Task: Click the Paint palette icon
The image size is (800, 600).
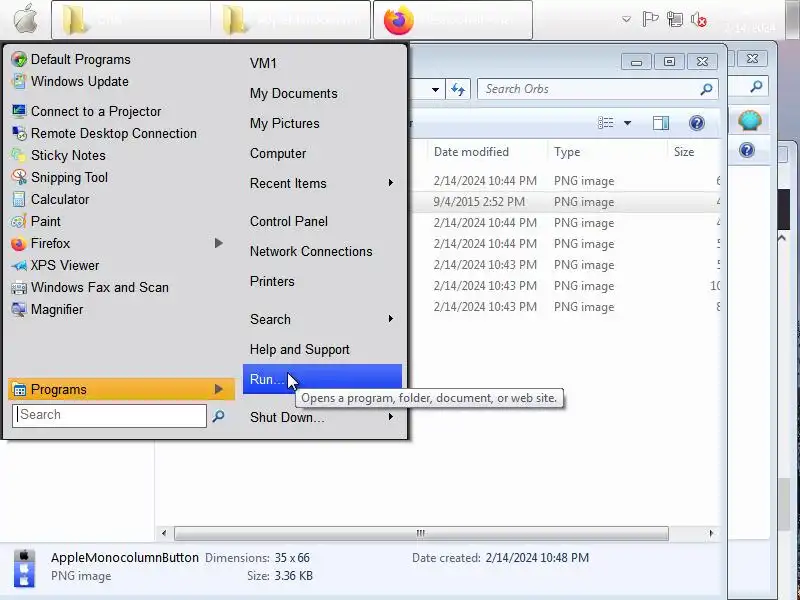Action: pos(19,221)
